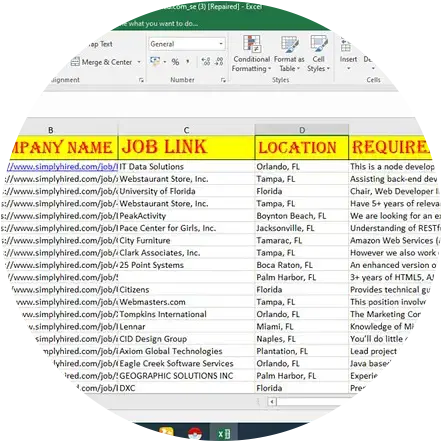Viewport: 442px width, 442px height.
Task: Click the Insert cells icon
Action: (348, 53)
